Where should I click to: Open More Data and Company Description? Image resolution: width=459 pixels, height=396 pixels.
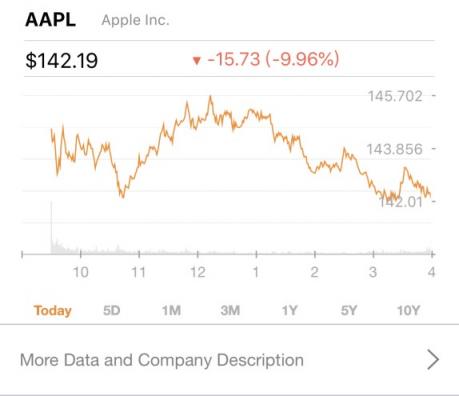(229, 360)
